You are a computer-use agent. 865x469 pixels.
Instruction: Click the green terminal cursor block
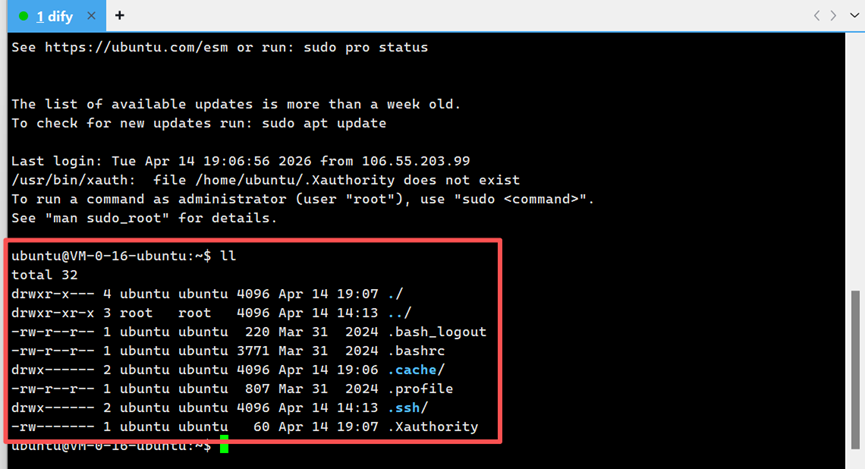tap(224, 445)
